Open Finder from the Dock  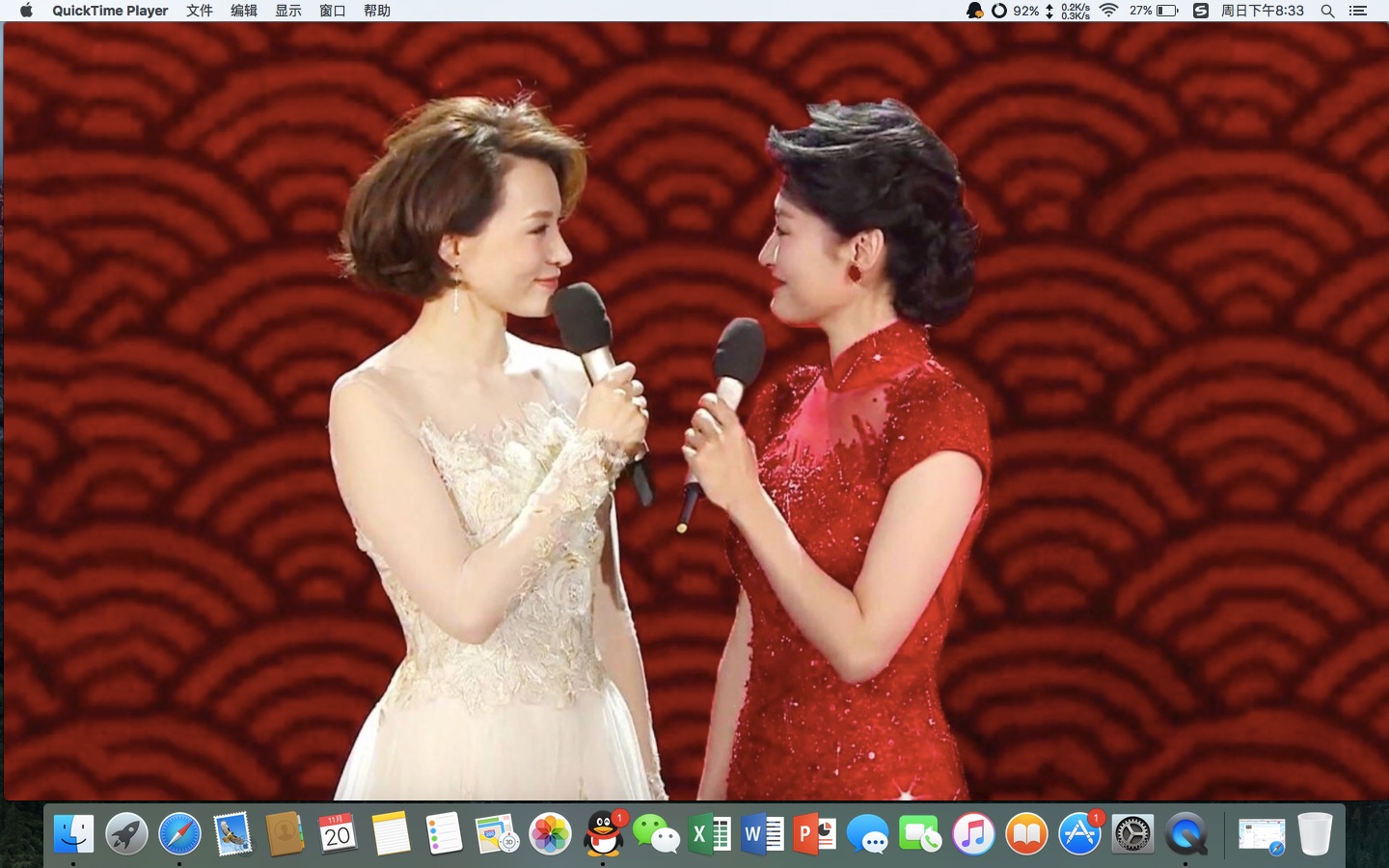click(x=73, y=833)
